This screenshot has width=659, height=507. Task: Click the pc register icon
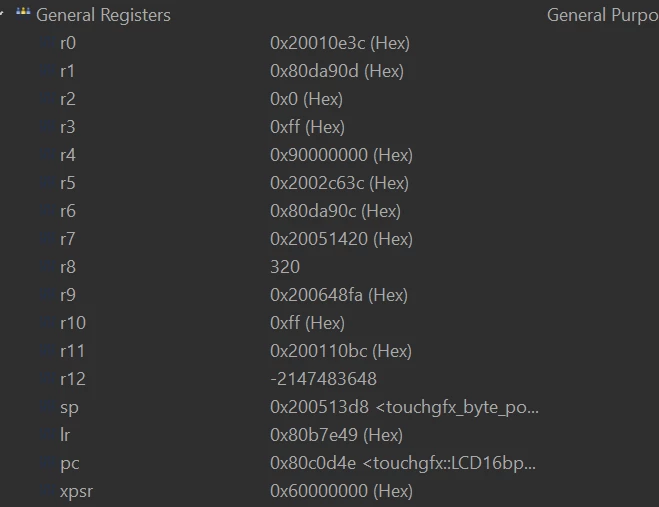tap(48, 463)
